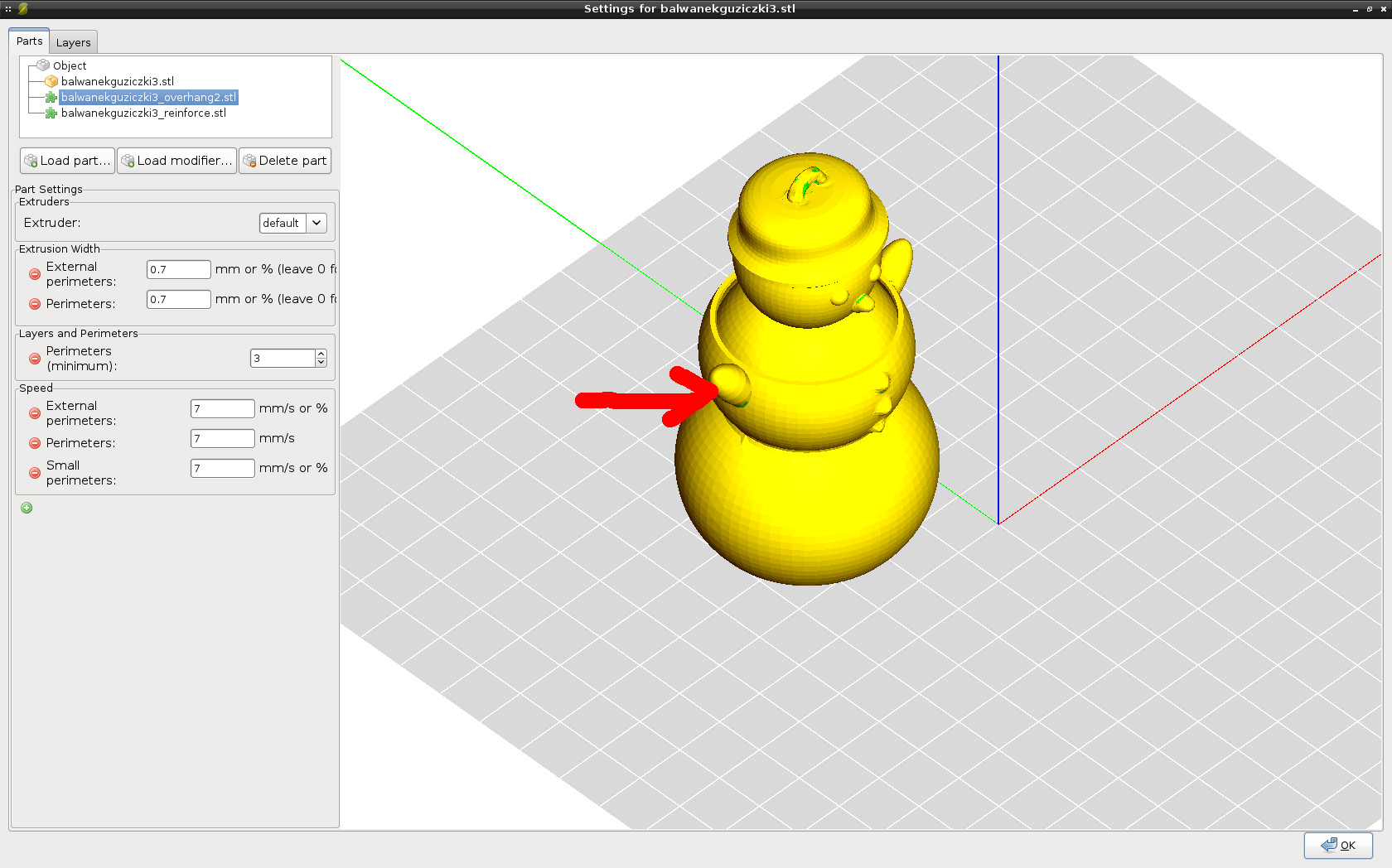Remove the External perimeters extrusion width override
The height and width of the screenshot is (868, 1392).
(x=35, y=274)
